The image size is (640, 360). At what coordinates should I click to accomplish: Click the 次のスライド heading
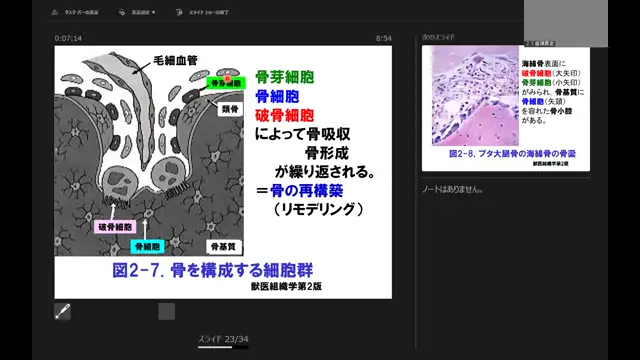[x=438, y=37]
